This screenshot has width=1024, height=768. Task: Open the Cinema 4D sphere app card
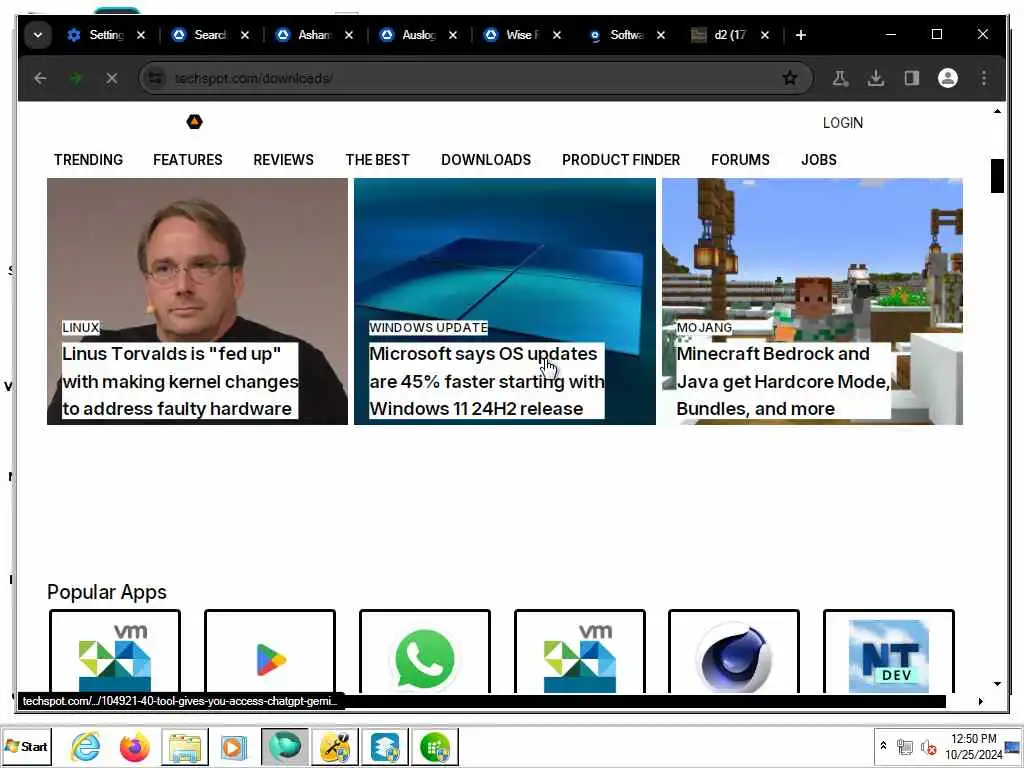pyautogui.click(x=734, y=652)
